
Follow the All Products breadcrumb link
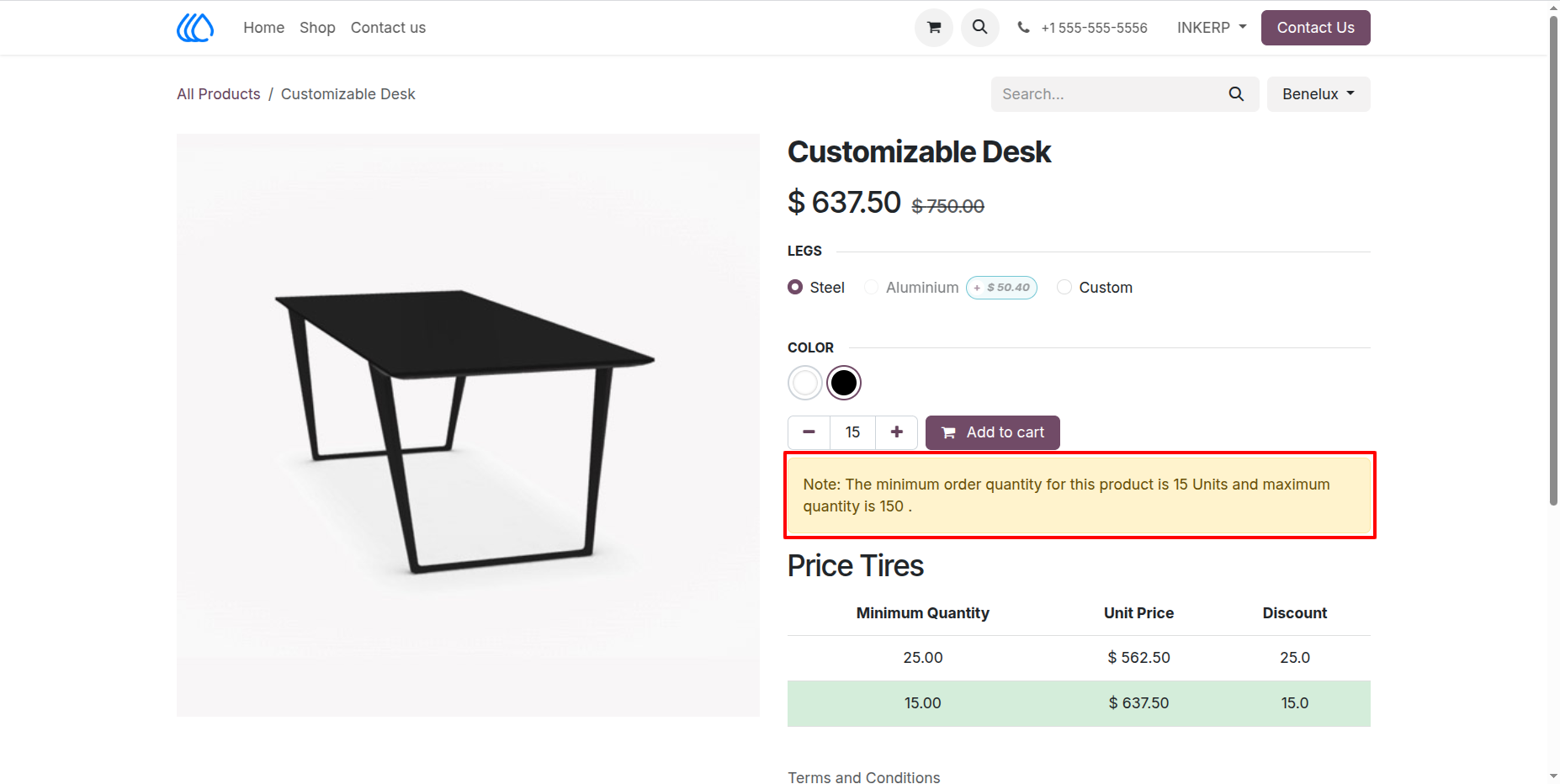click(x=219, y=94)
